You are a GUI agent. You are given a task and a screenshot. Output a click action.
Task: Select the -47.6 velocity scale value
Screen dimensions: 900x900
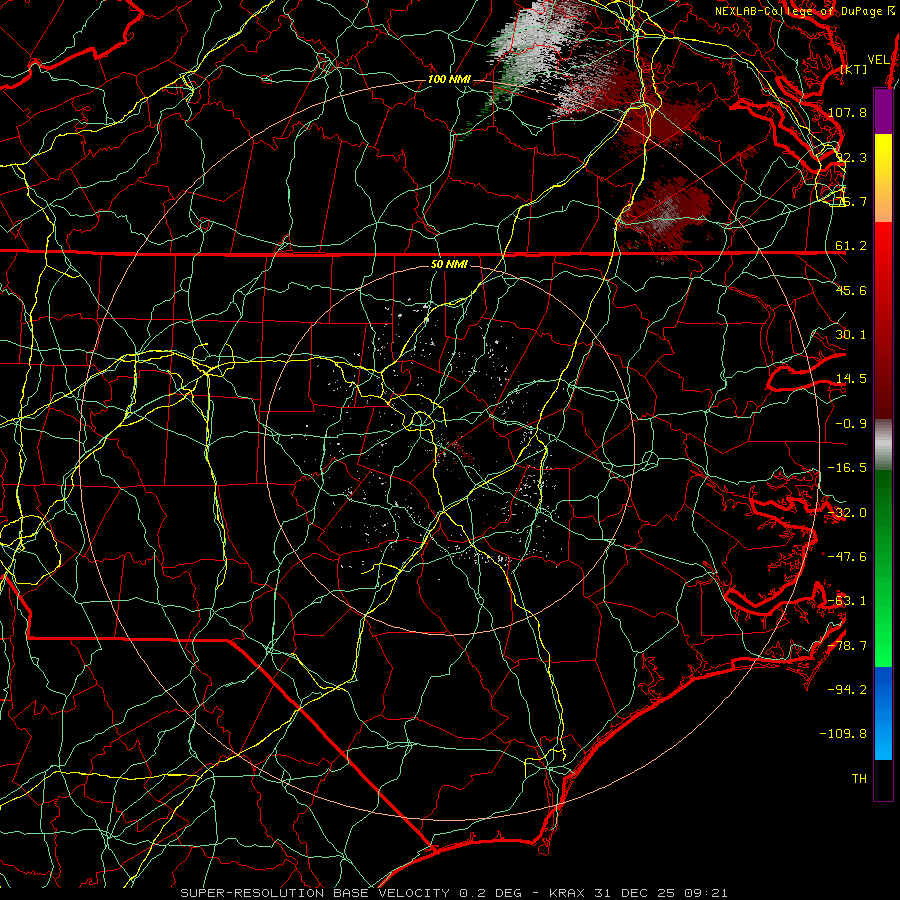(x=847, y=557)
